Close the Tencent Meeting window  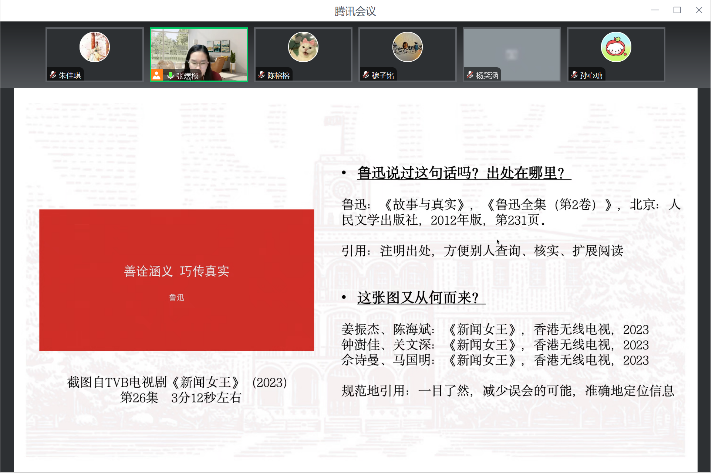(x=699, y=10)
